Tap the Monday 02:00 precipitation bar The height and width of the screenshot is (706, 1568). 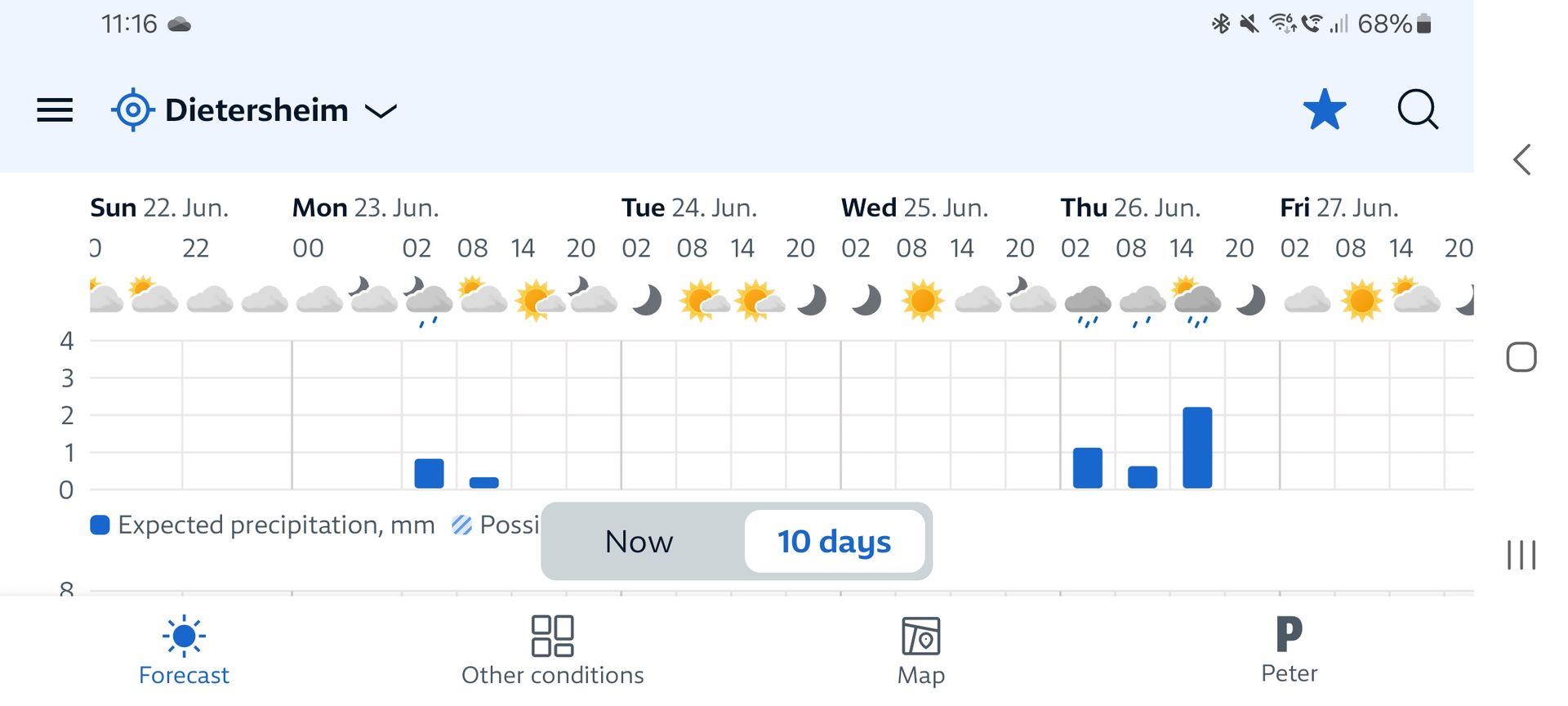coord(429,473)
